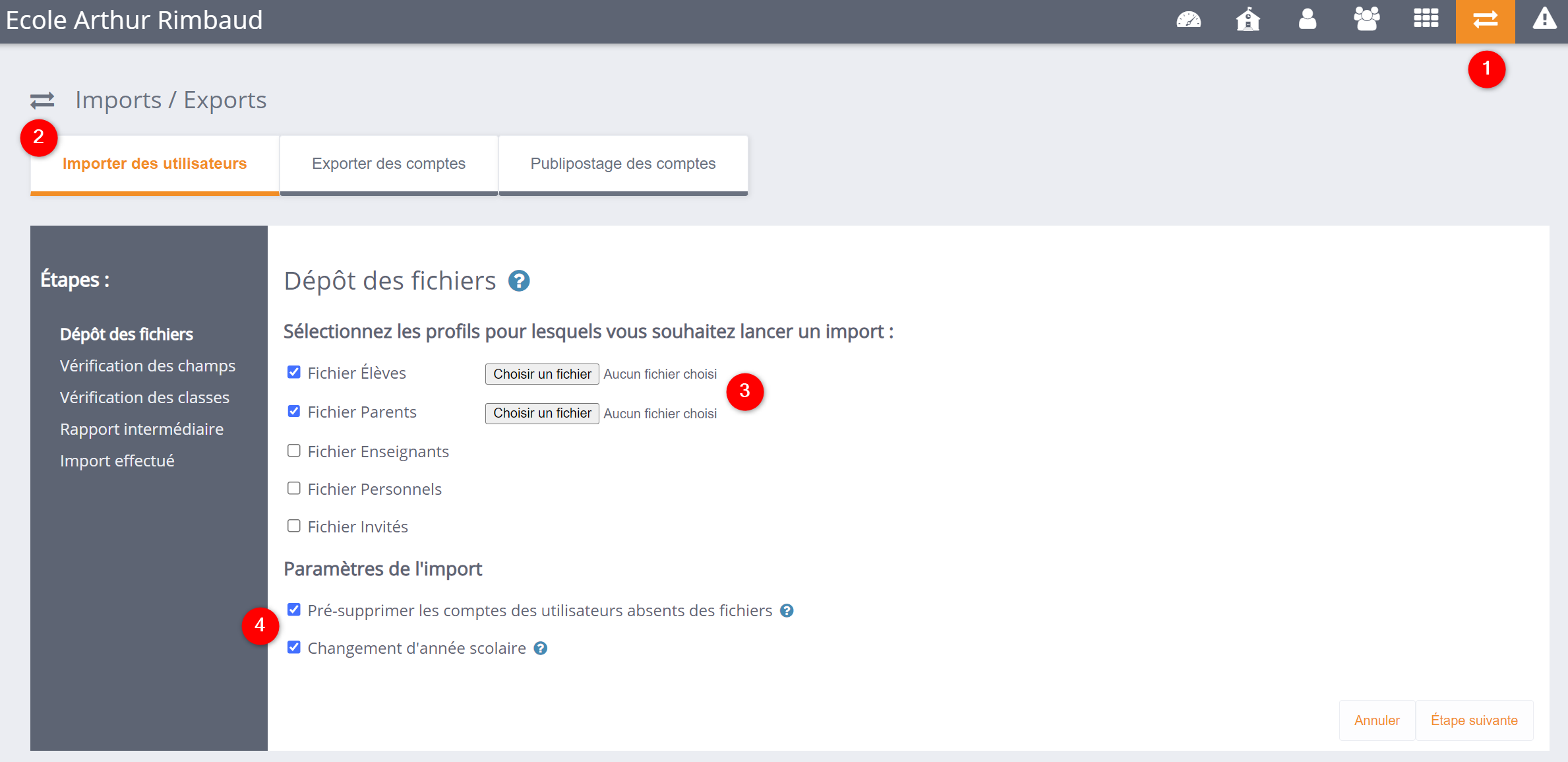Check the Fichier Enseignants checkbox

click(294, 451)
